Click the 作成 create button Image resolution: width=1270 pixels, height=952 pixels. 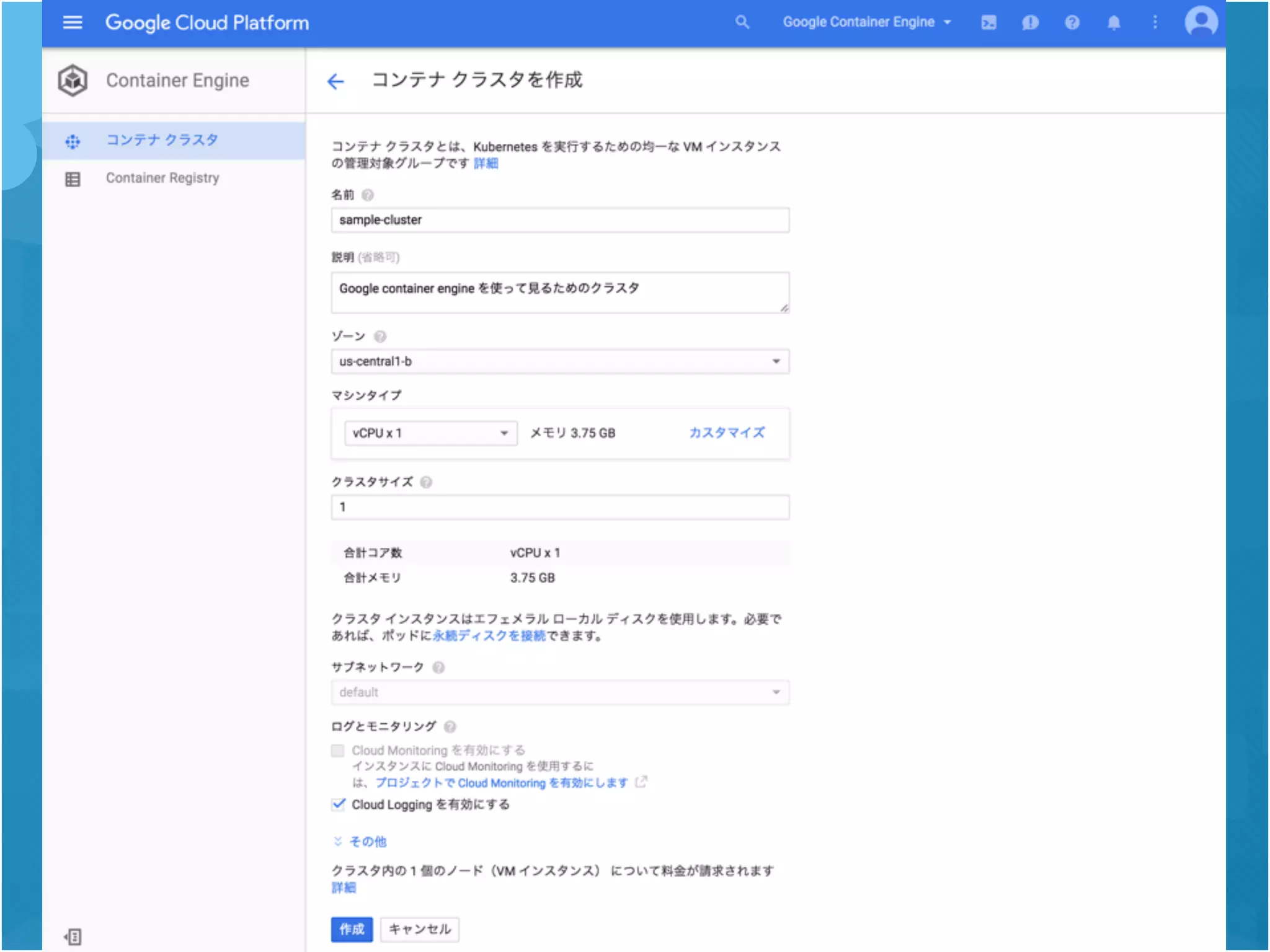click(352, 929)
